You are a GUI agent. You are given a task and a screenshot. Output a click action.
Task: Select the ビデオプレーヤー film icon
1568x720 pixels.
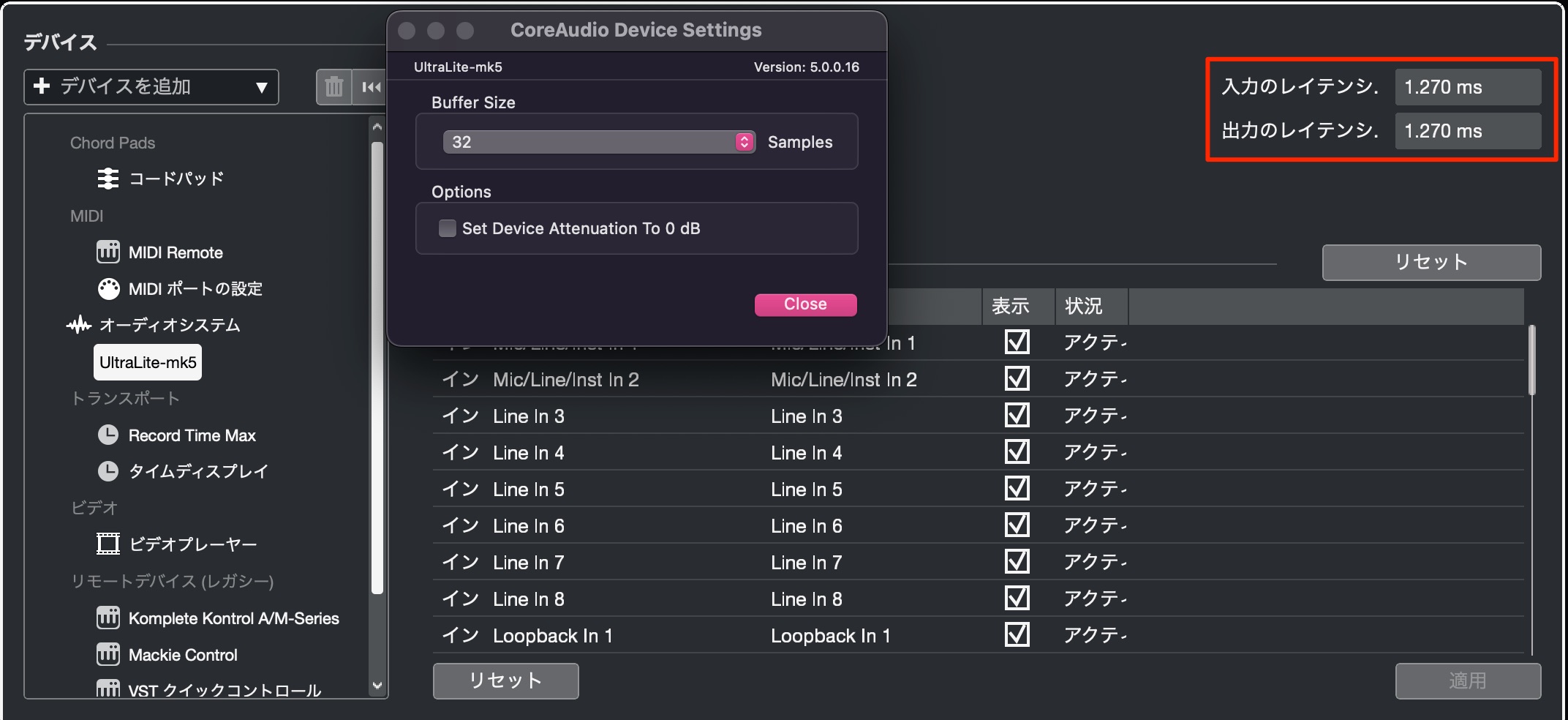[108, 544]
